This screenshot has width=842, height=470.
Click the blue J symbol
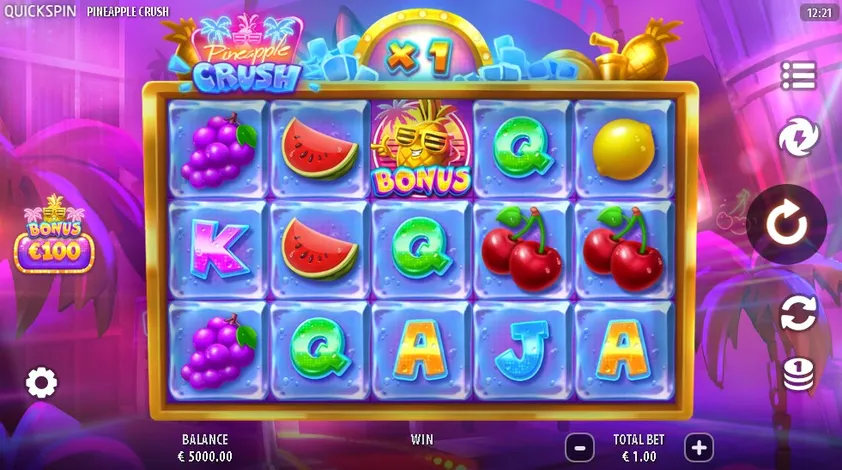[522, 350]
